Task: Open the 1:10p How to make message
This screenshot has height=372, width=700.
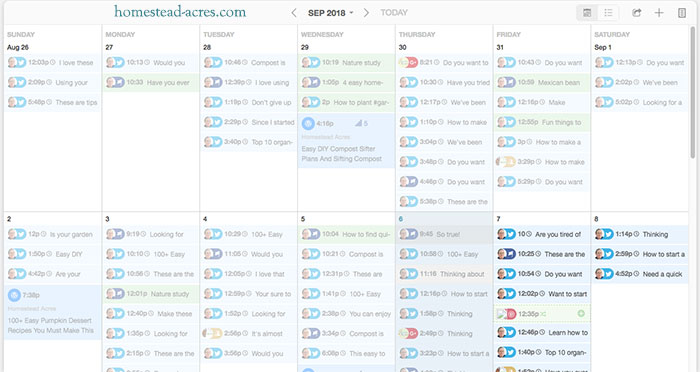Action: point(444,122)
